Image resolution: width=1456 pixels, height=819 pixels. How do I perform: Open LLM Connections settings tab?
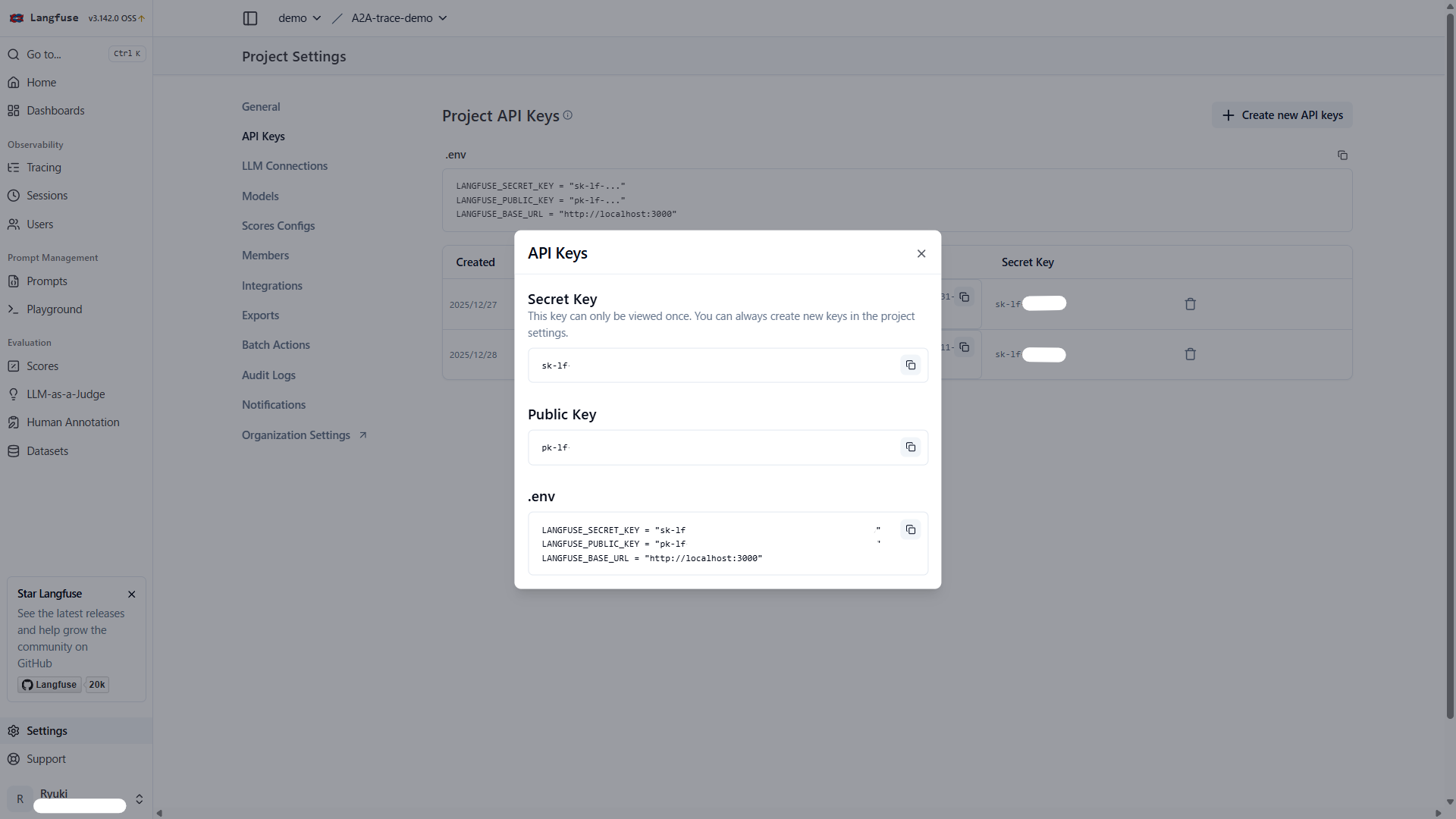coord(284,166)
